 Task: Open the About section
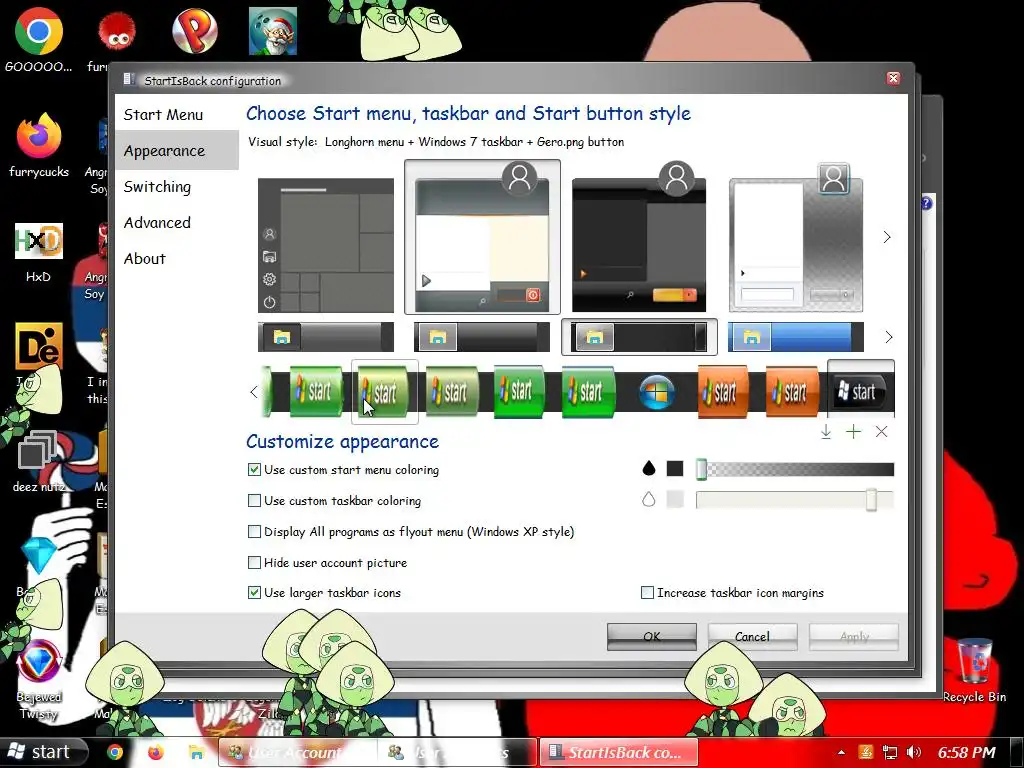tap(145, 259)
